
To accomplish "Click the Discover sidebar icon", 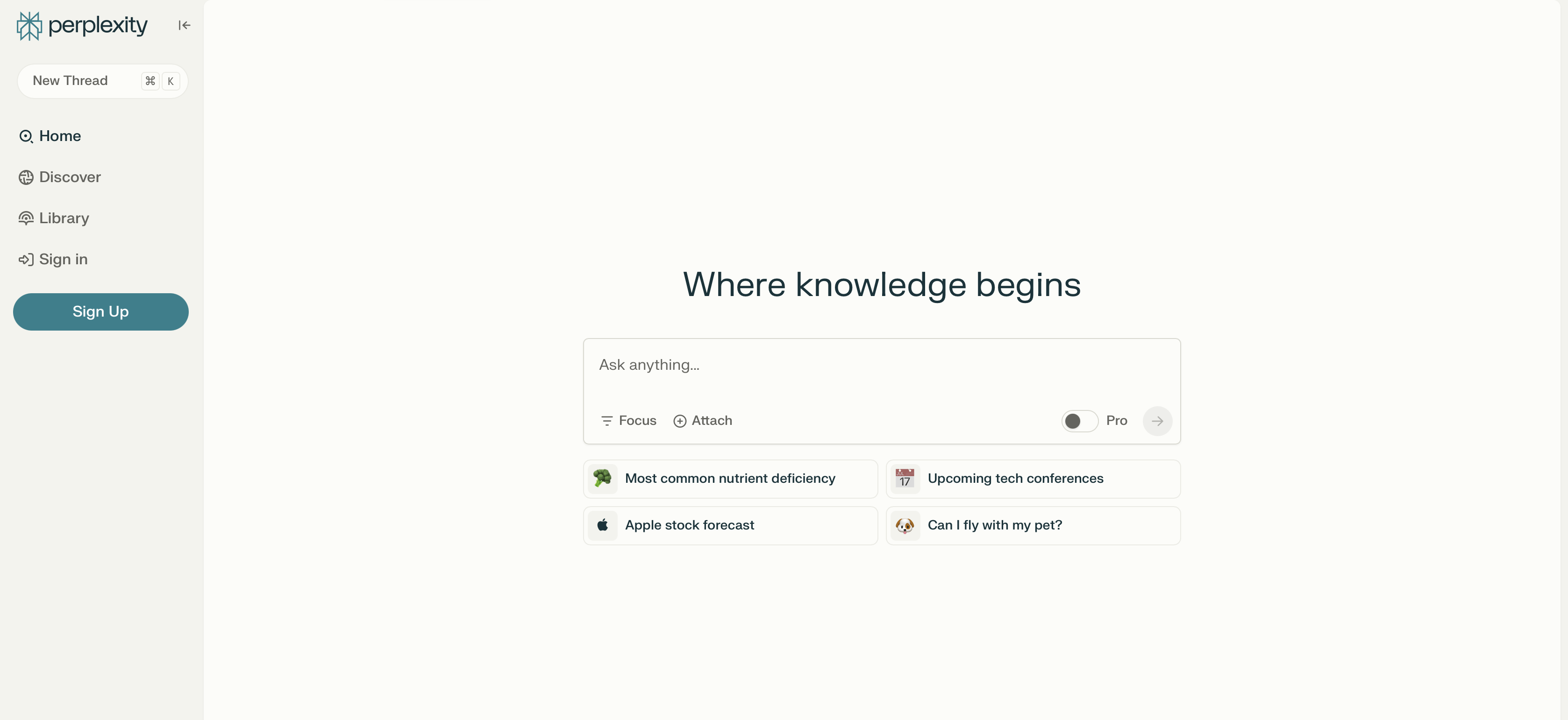I will pos(26,176).
